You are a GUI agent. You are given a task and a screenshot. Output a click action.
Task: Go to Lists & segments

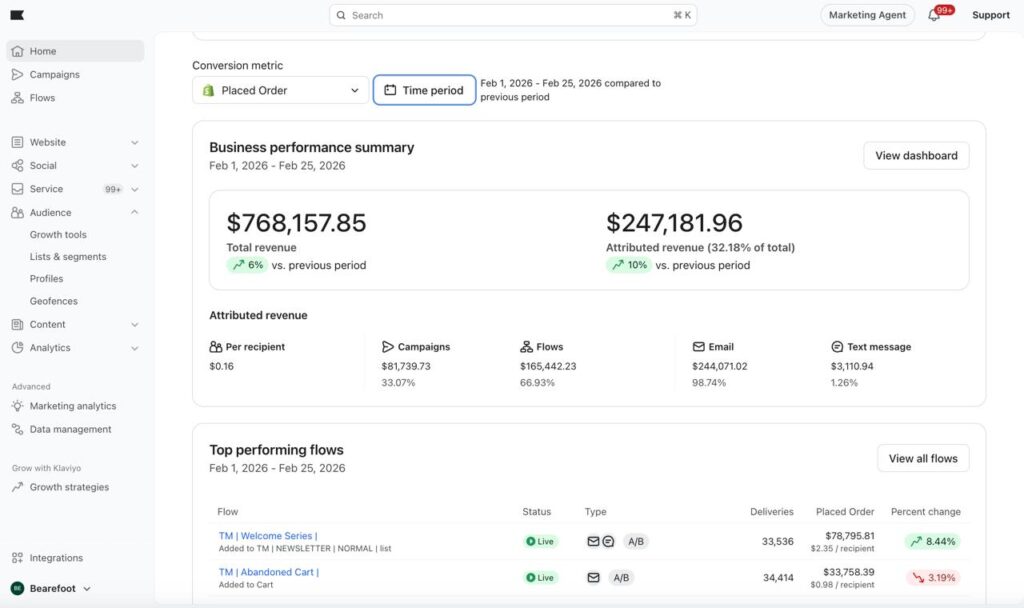tap(68, 257)
